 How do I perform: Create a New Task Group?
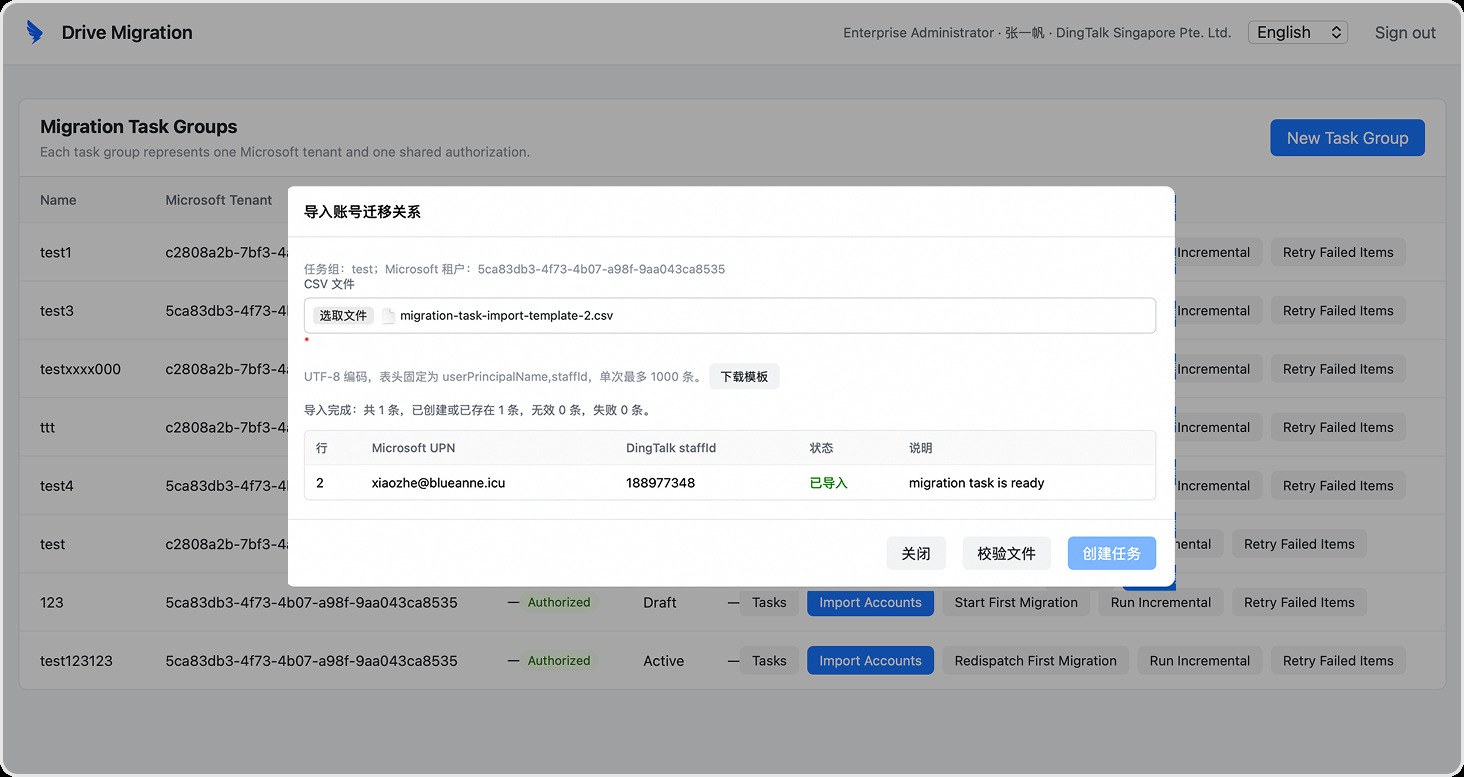(1347, 138)
